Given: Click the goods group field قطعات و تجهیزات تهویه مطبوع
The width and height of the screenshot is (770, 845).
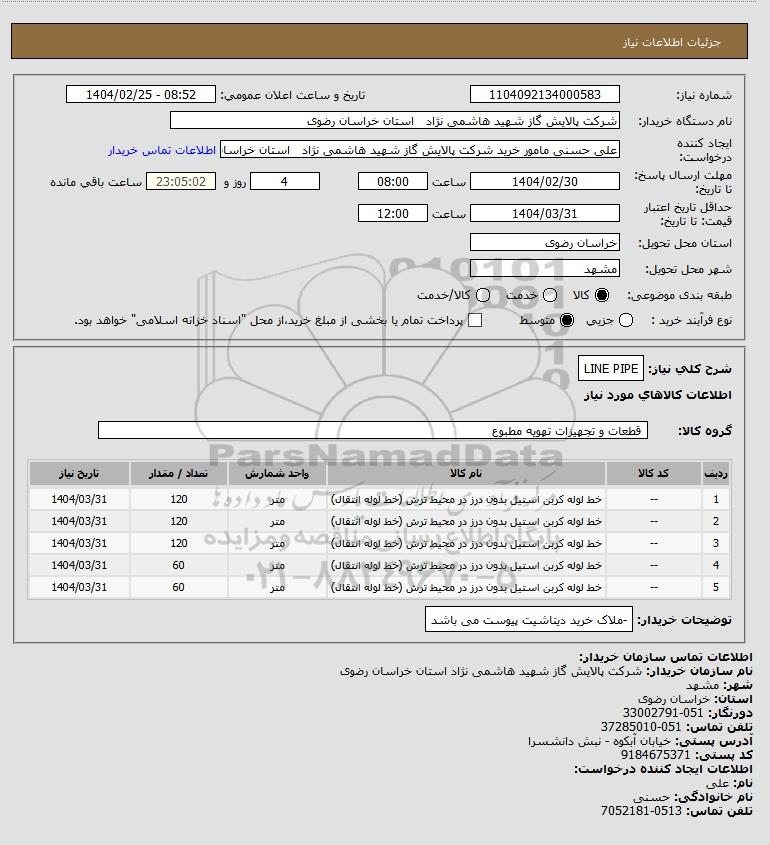Looking at the screenshot, I should [x=373, y=430].
